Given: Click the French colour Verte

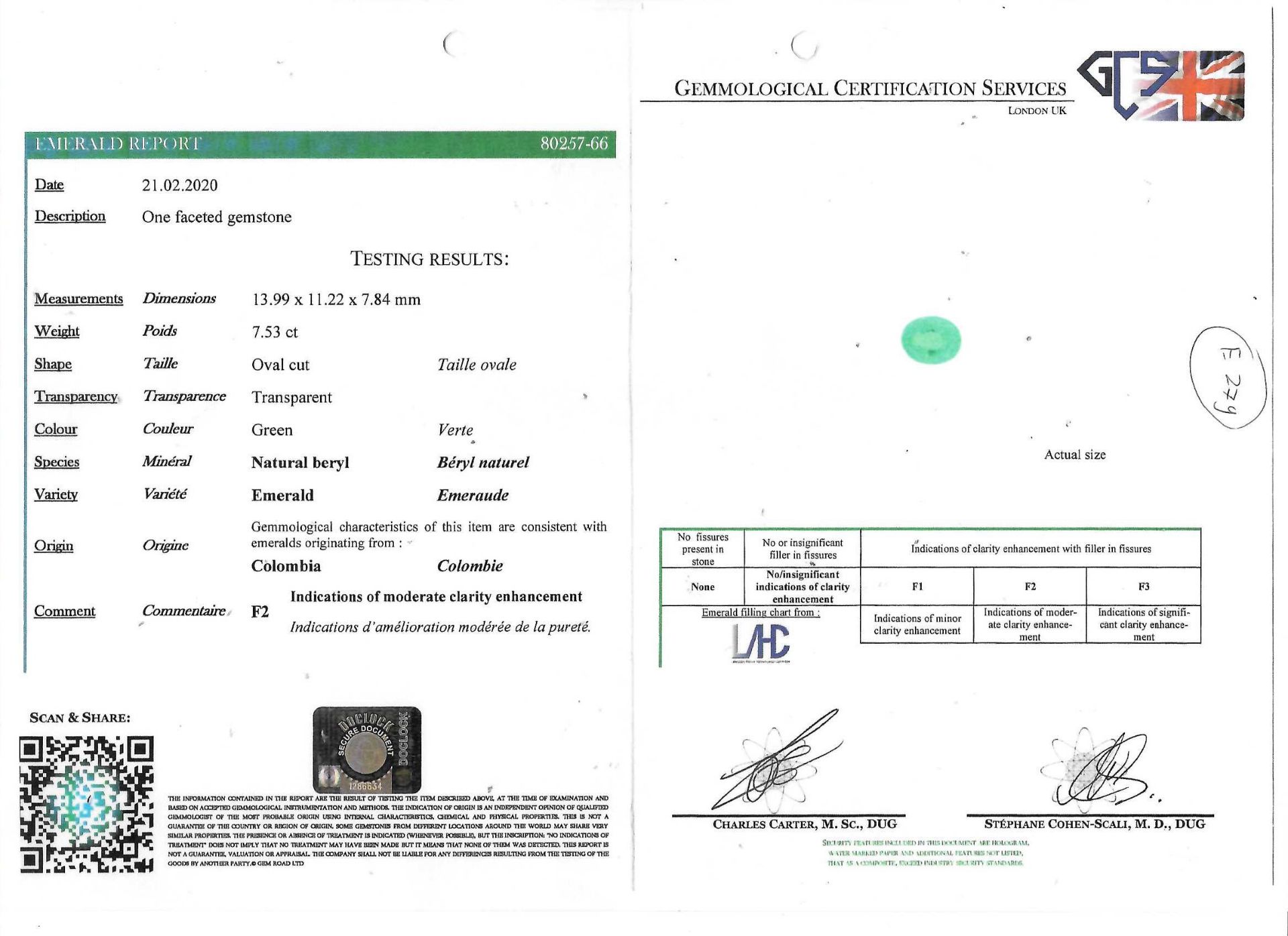Looking at the screenshot, I should 455,430.
